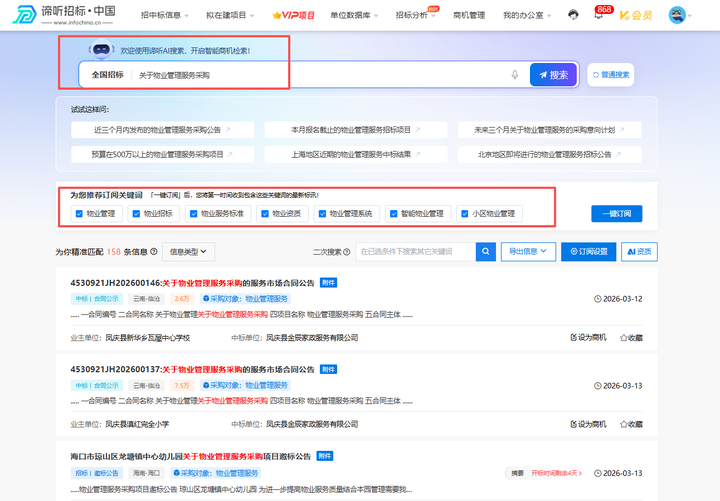Open 海口市琼山区龙塘镇中心幼儿园 invitation announcement

[191, 456]
